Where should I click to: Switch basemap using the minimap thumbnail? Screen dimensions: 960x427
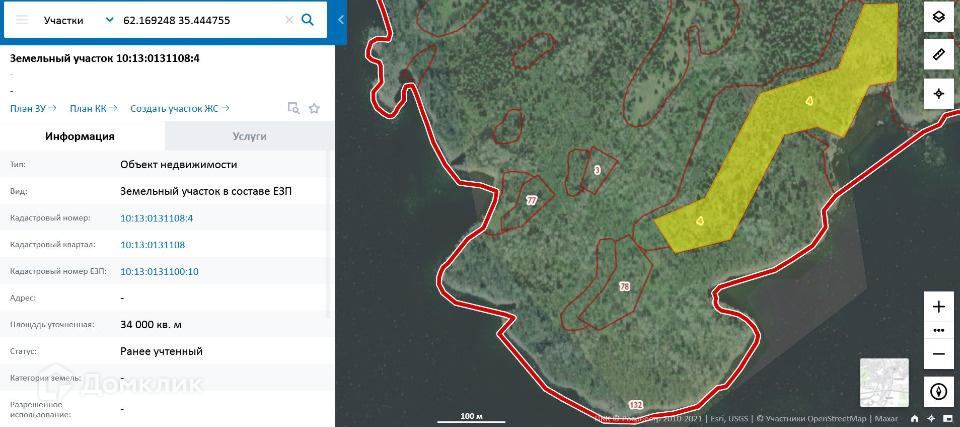coord(884,383)
